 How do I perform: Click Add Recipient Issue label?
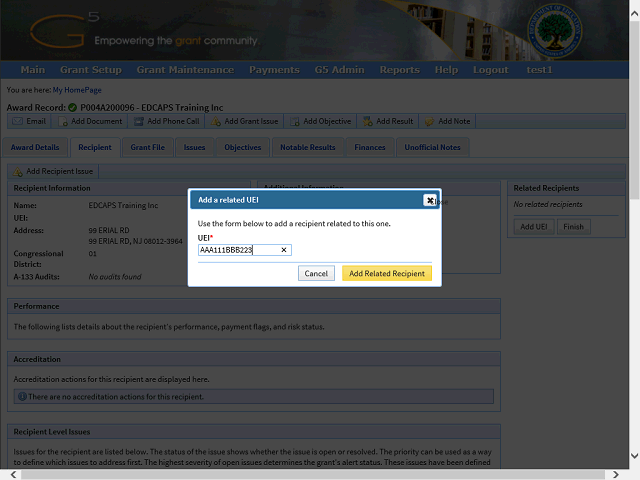tap(60, 171)
